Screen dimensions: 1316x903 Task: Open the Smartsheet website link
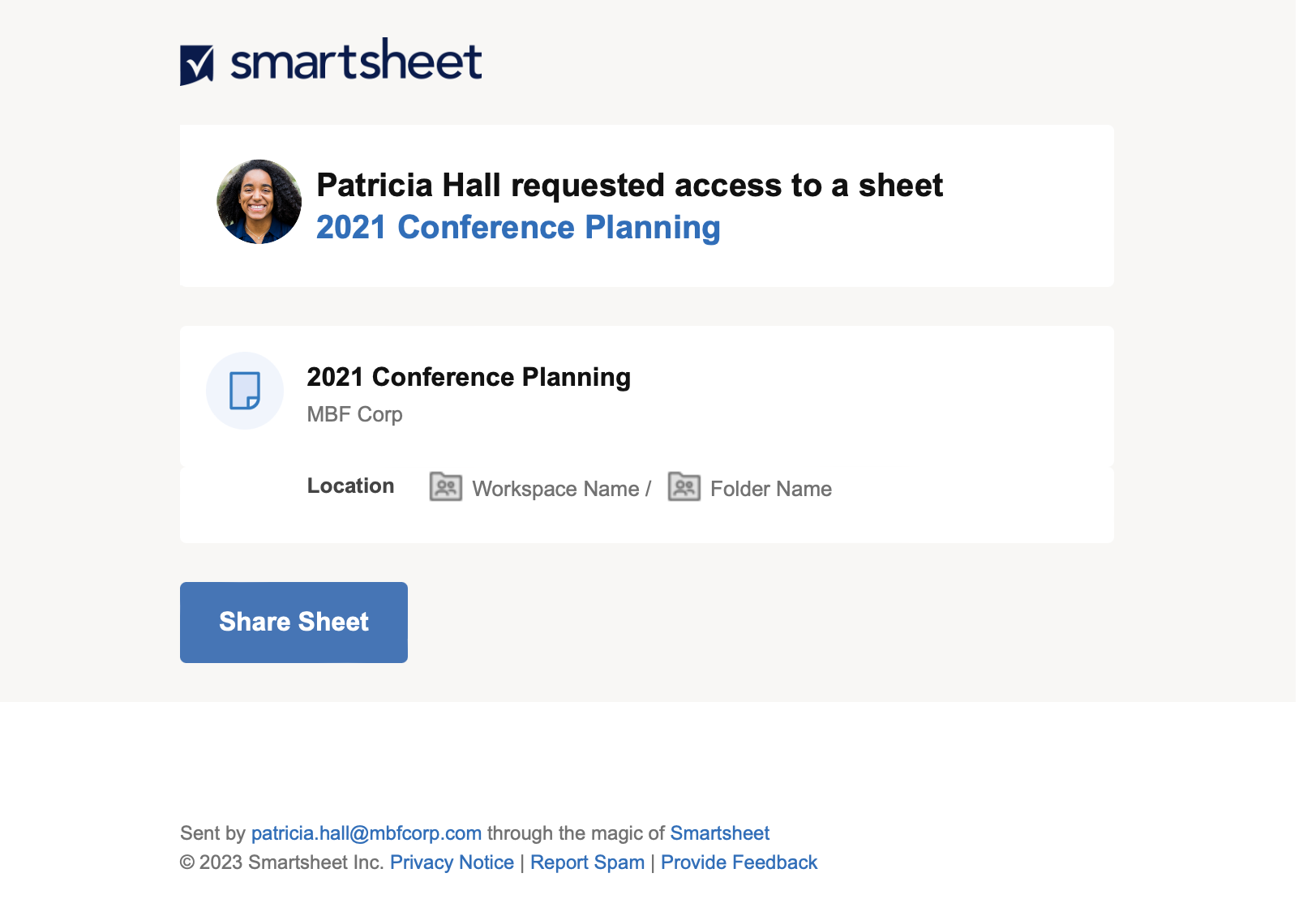coord(719,832)
